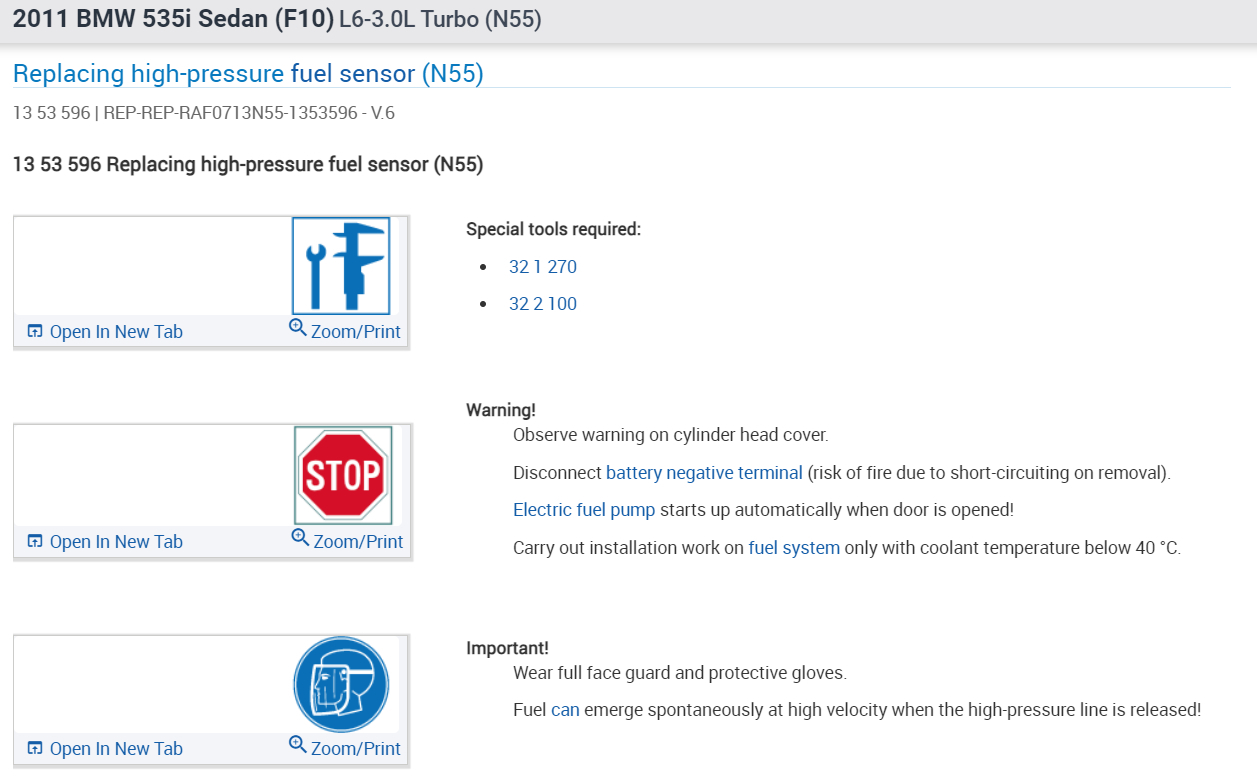Click the Replacing high-pressure fuel sensor title link
1257x781 pixels.
pyautogui.click(x=248, y=74)
